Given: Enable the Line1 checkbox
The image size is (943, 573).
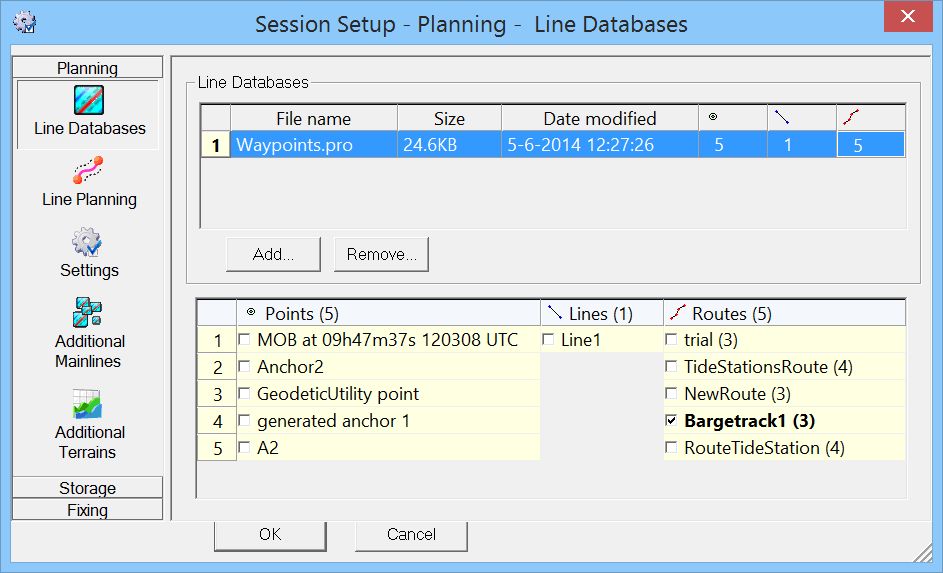Looking at the screenshot, I should pyautogui.click(x=549, y=340).
